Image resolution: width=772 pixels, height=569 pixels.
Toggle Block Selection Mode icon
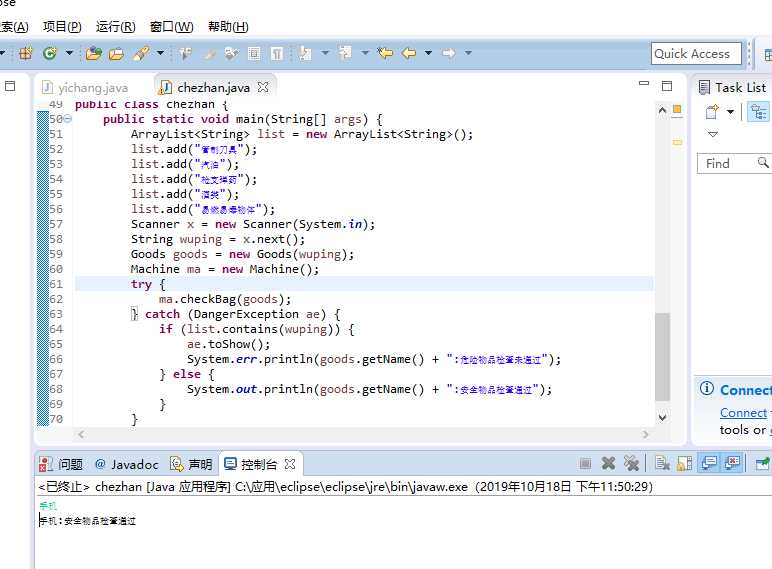254,53
